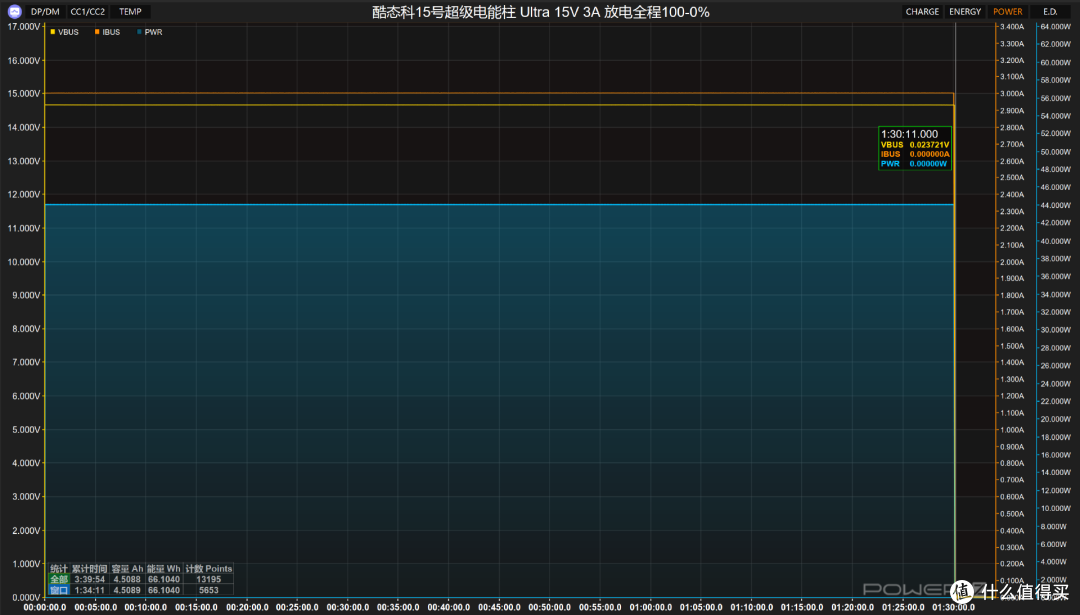Click the 01:30:00.0 time axis label

[x=953, y=607]
